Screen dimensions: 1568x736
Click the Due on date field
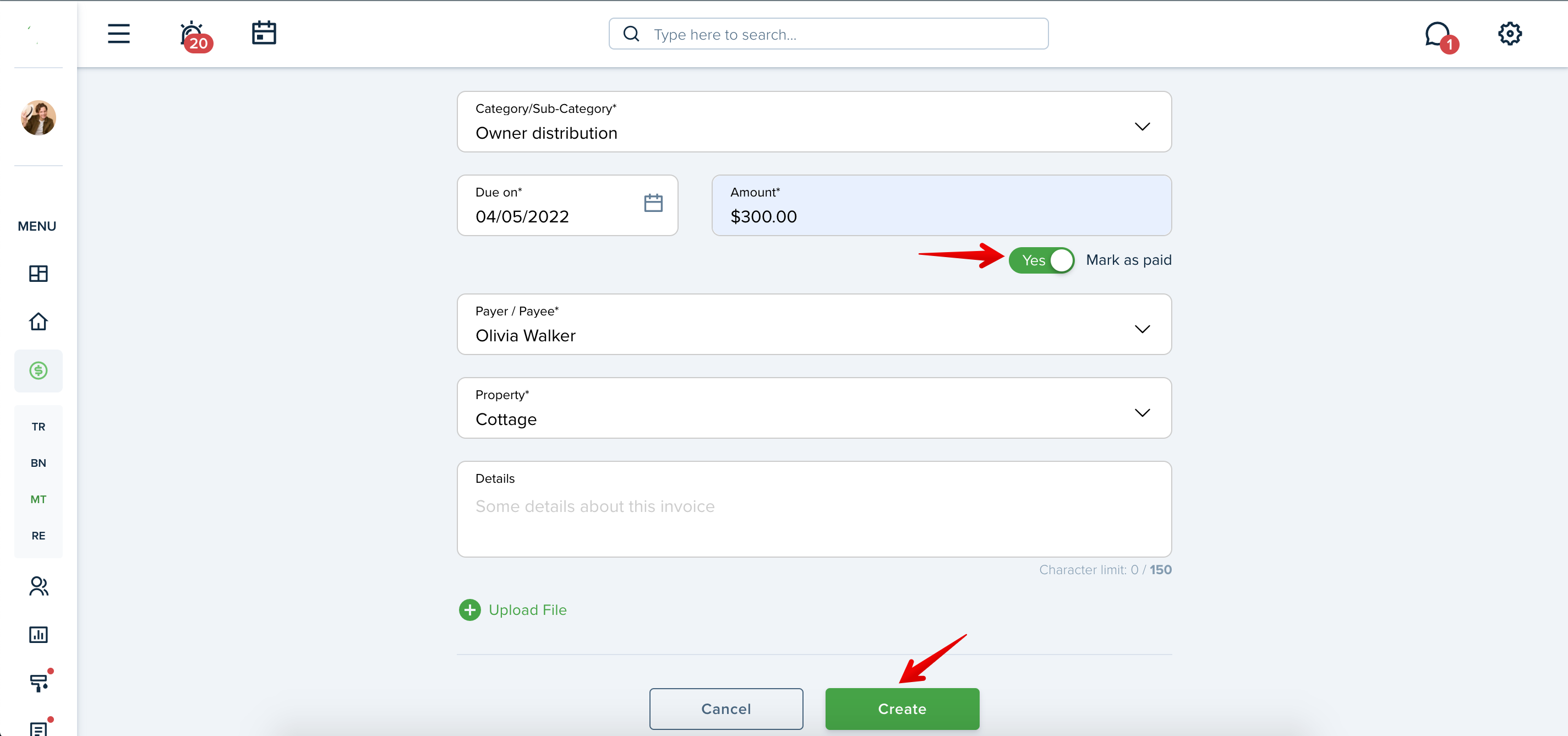[x=567, y=206]
